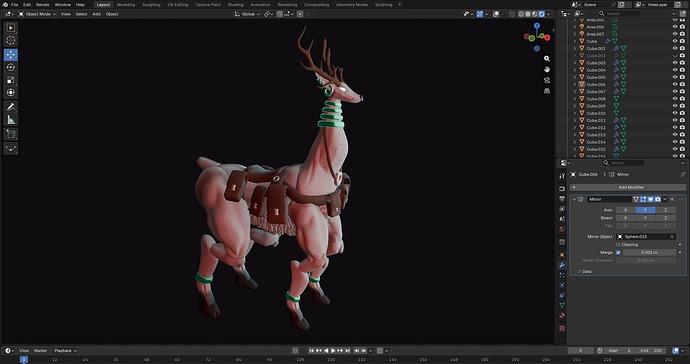
Task: Select the Cursor tool in the toolbar
Action: 11,40
